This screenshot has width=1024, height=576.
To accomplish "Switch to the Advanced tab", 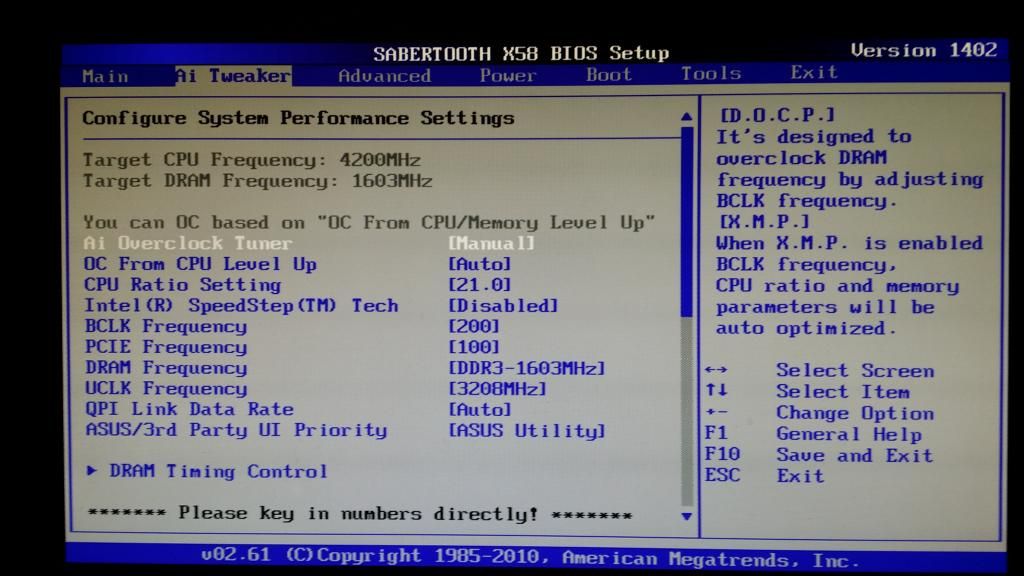I will [x=385, y=76].
